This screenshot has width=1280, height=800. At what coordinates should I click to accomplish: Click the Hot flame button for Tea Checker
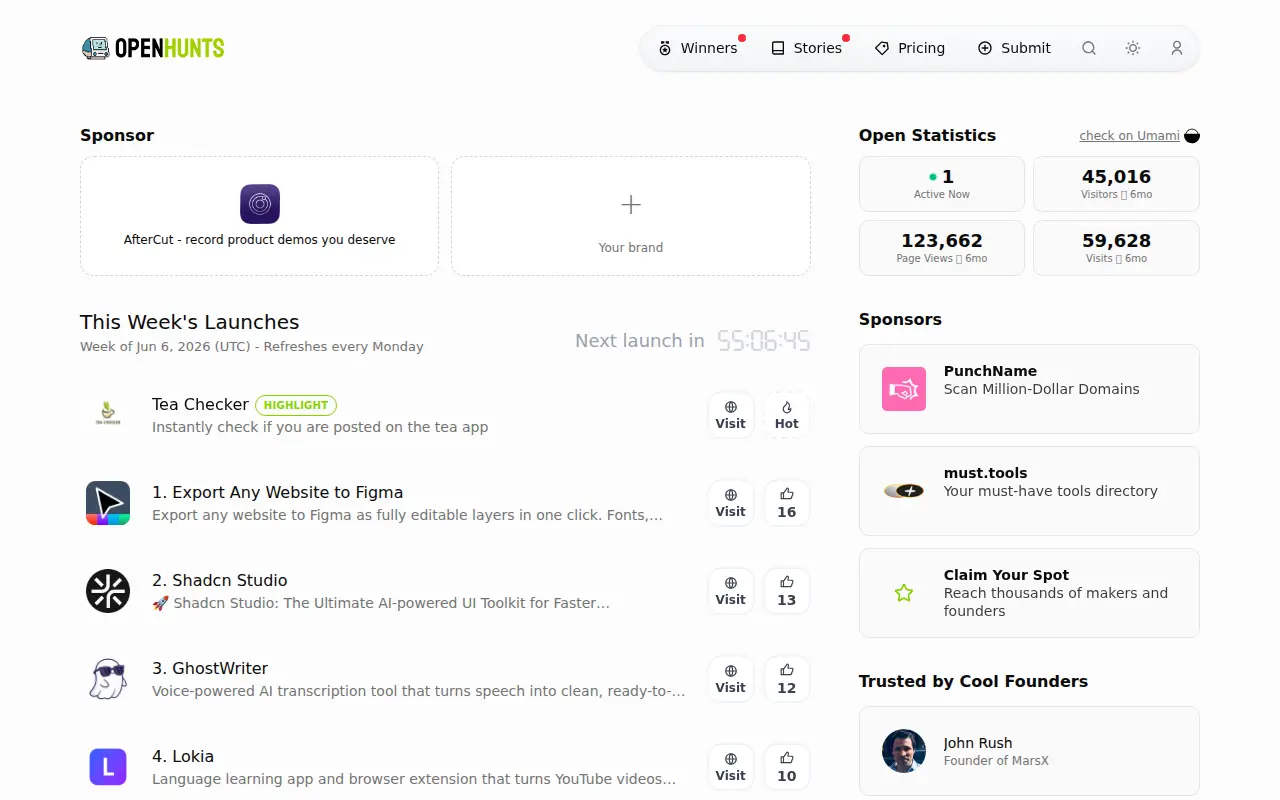click(x=787, y=415)
